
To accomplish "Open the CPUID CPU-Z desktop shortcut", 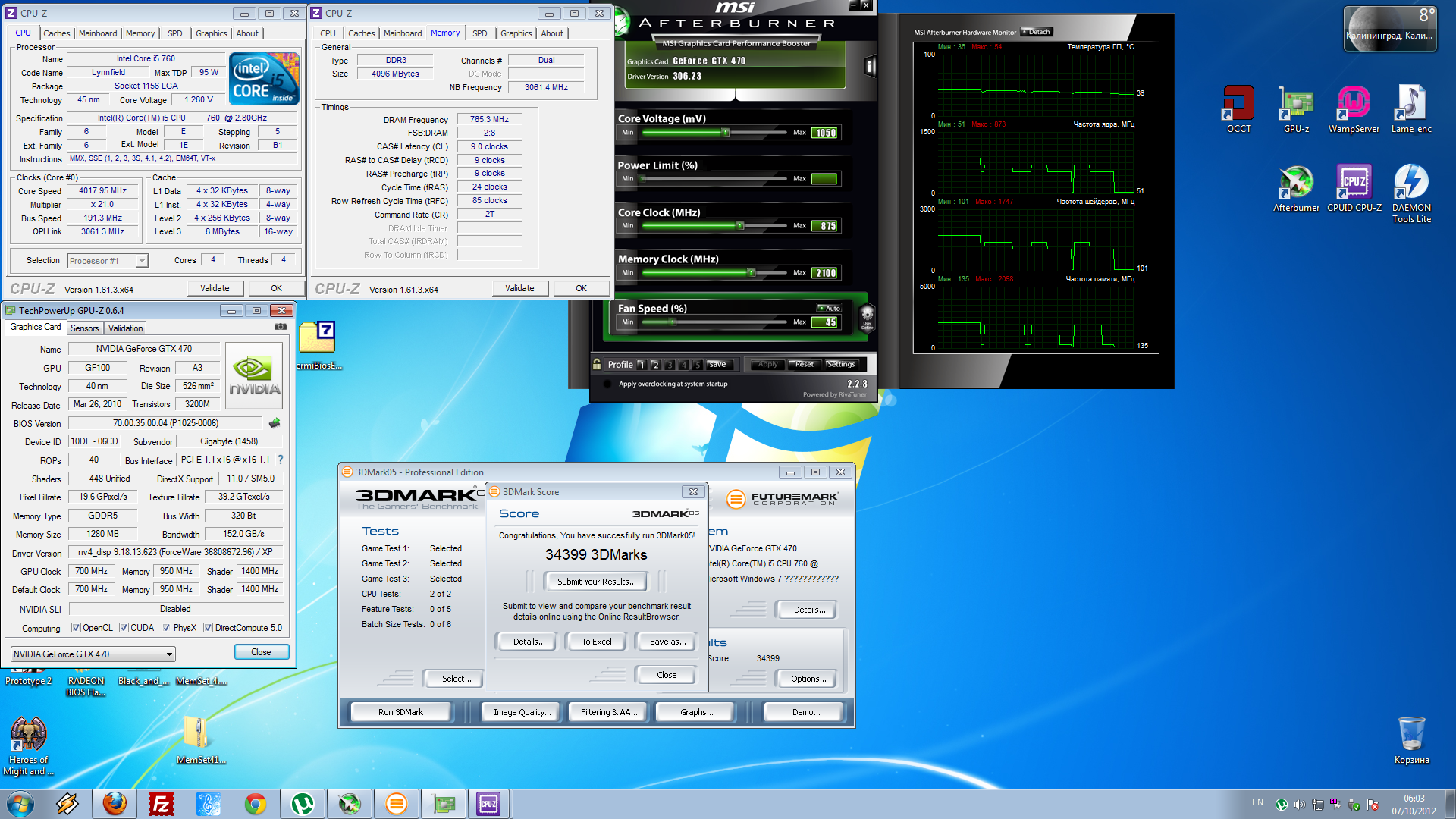I will point(1354,188).
